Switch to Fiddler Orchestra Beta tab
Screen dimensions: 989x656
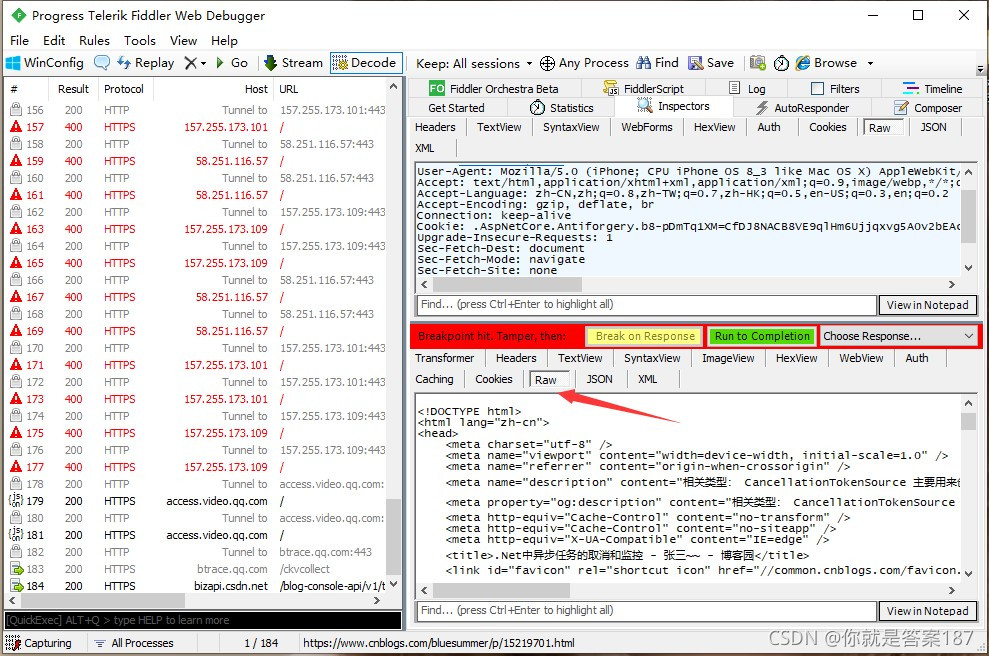click(x=493, y=89)
